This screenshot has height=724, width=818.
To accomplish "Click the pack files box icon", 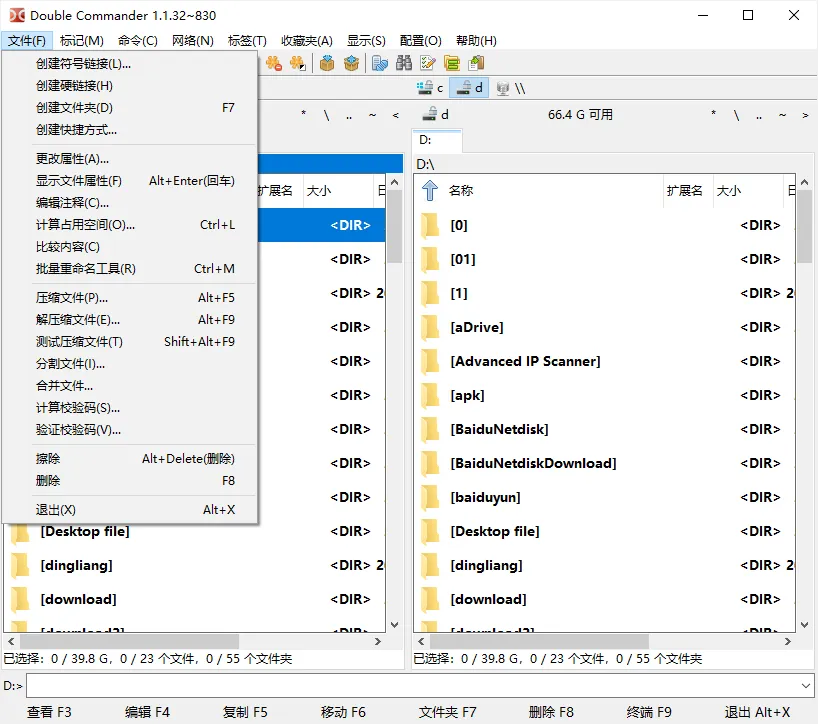I will pos(327,63).
